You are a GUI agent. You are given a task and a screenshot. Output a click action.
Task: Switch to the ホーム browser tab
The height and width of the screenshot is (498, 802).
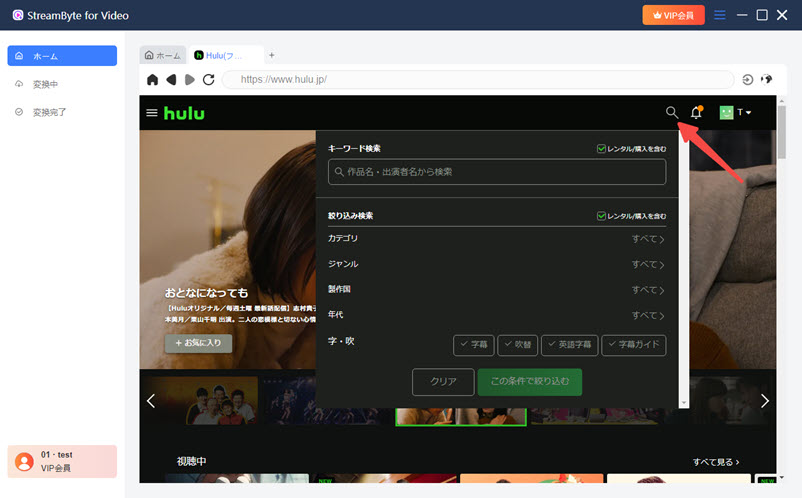pyautogui.click(x=163, y=55)
